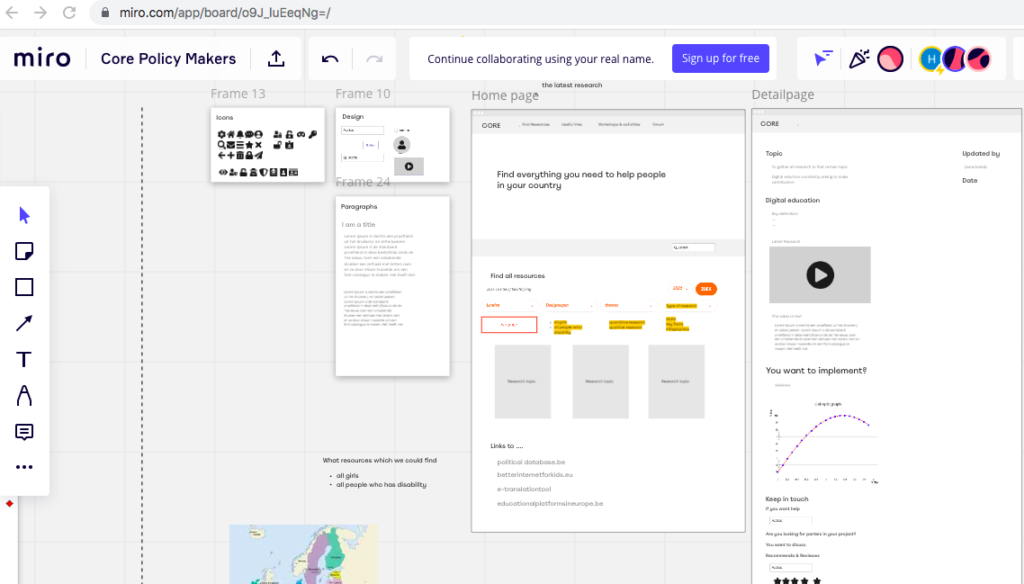Screen dimensions: 1024x584
Task: Choose the Pen drawing tool
Action: click(25, 396)
